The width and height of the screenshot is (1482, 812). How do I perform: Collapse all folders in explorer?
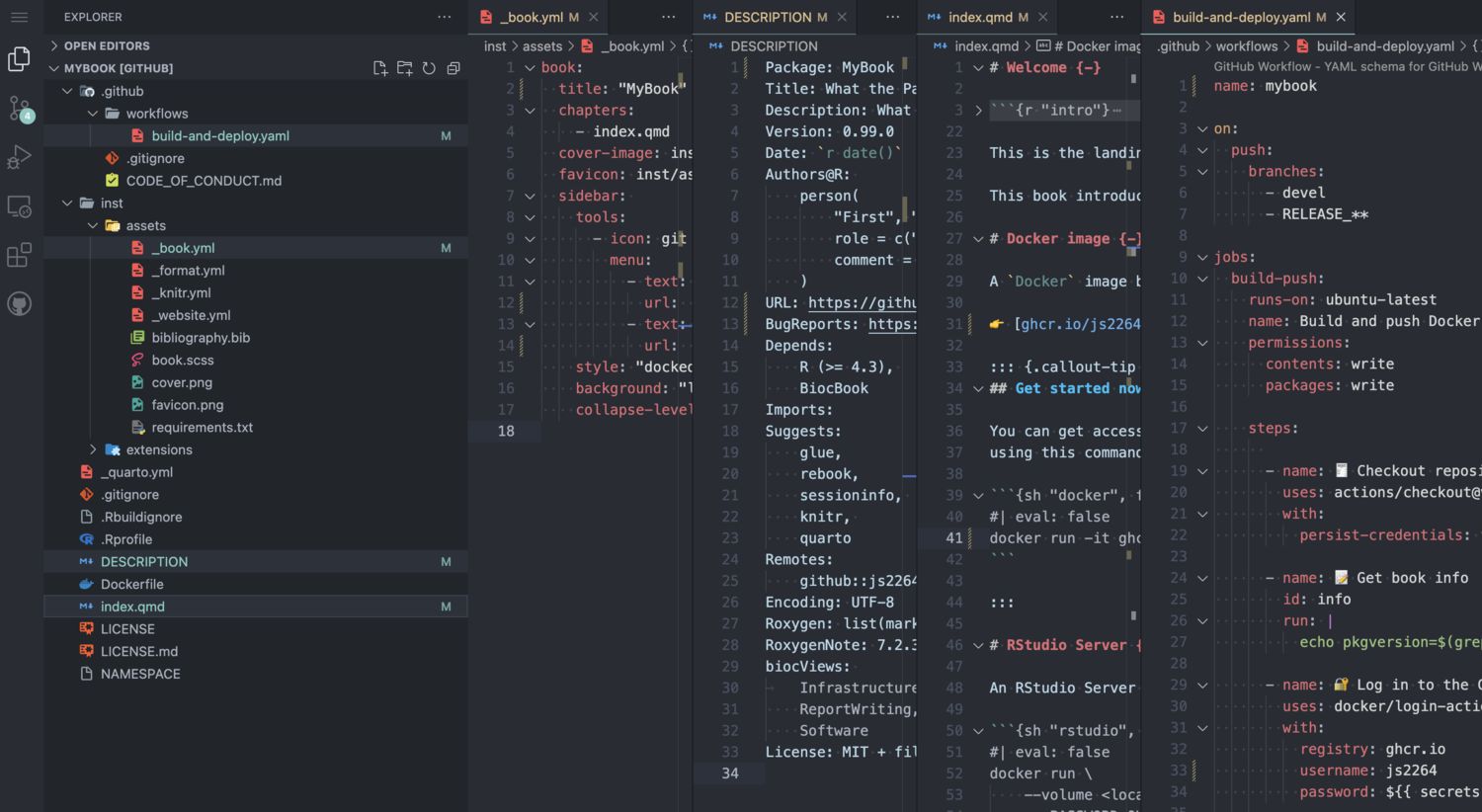[x=453, y=68]
